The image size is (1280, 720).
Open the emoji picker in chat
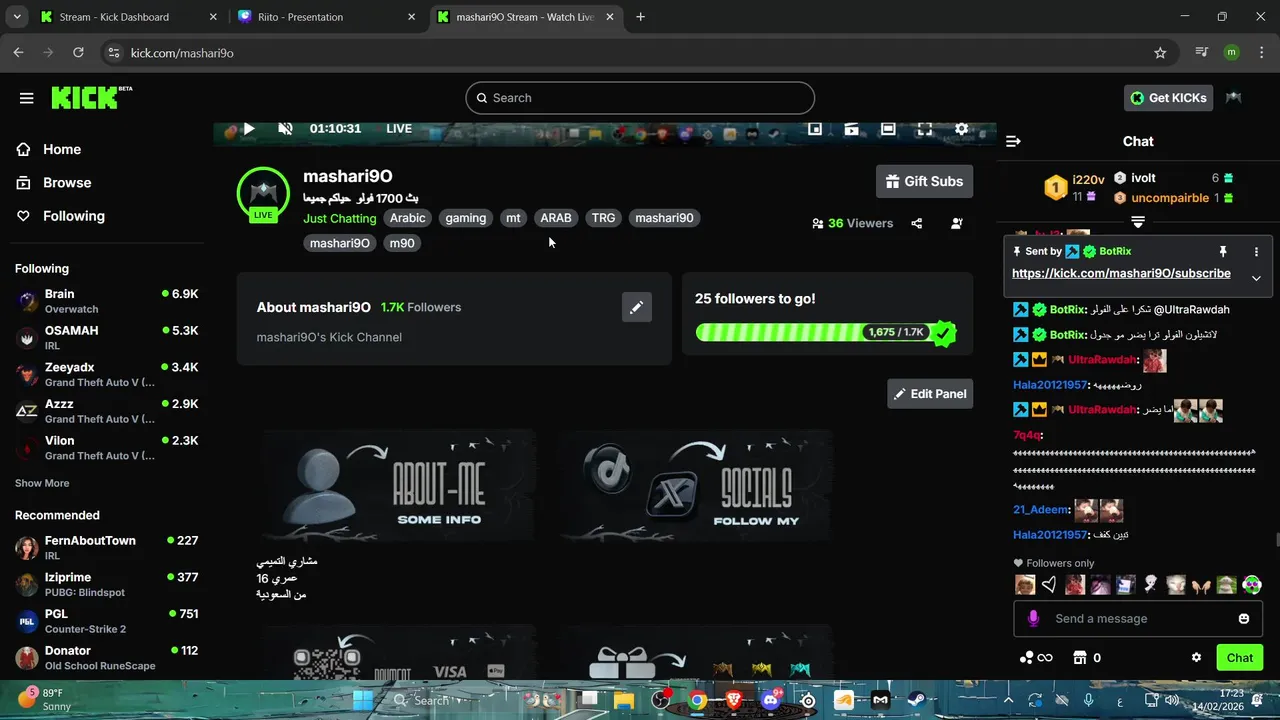coord(1244,619)
